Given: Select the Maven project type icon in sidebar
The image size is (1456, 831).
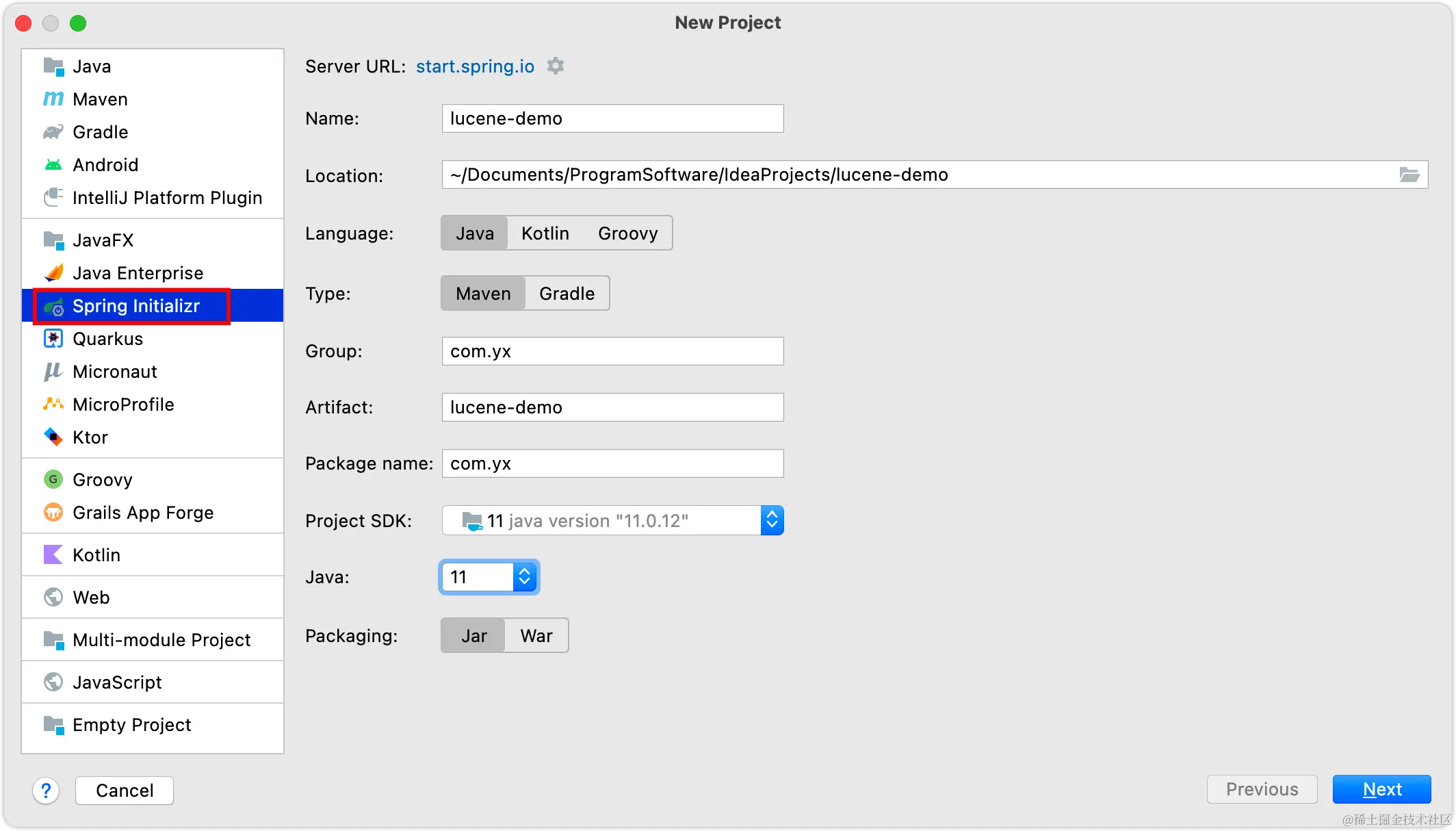Looking at the screenshot, I should [53, 99].
